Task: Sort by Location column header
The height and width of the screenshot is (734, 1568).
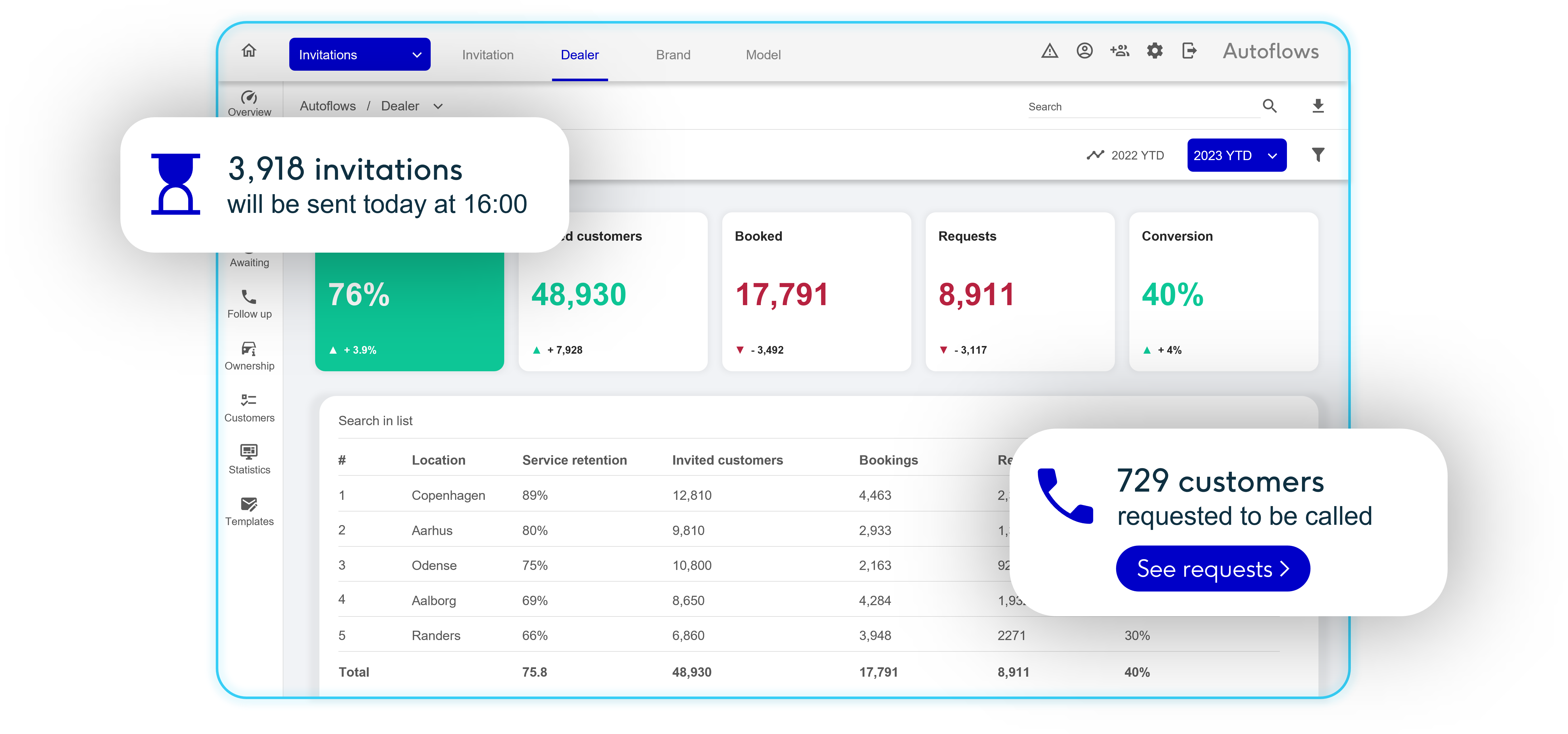Action: [x=438, y=460]
